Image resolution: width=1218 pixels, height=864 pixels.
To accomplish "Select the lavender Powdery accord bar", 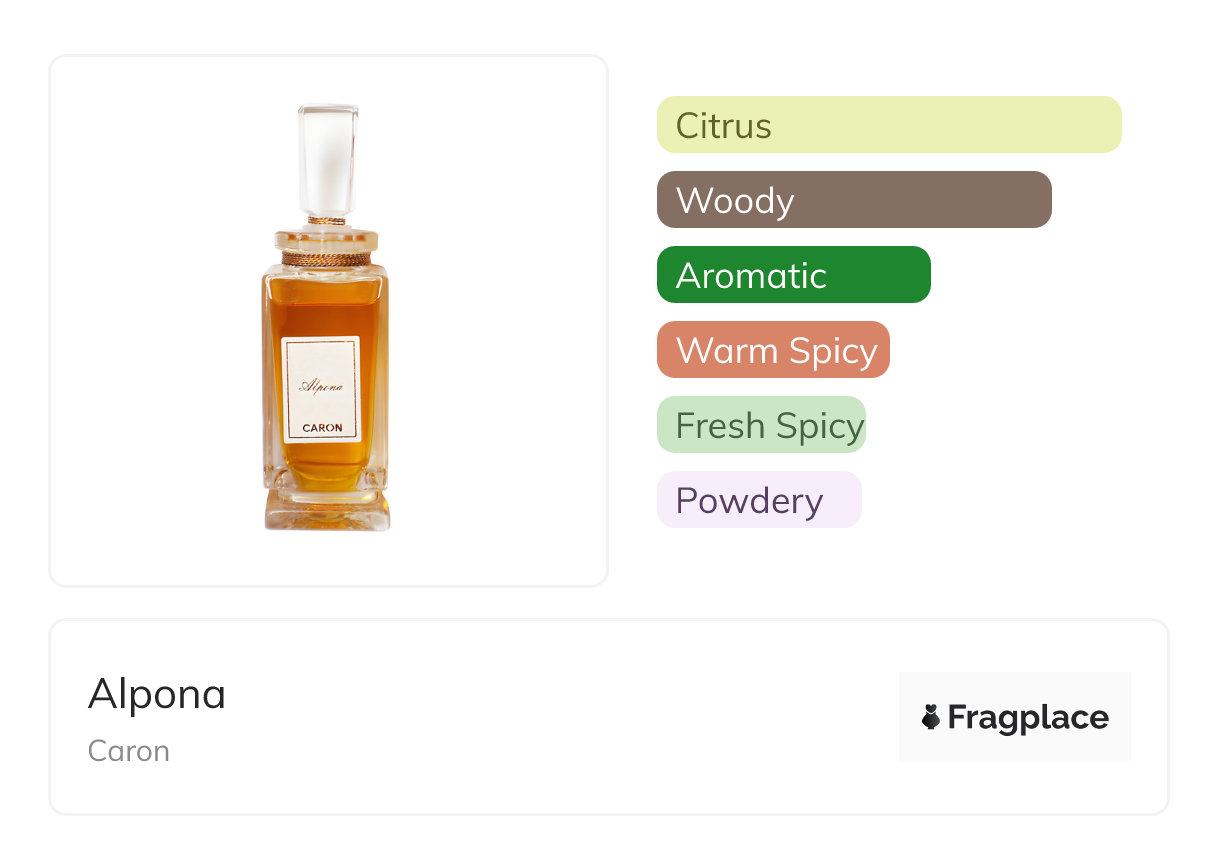I will pos(758,500).
